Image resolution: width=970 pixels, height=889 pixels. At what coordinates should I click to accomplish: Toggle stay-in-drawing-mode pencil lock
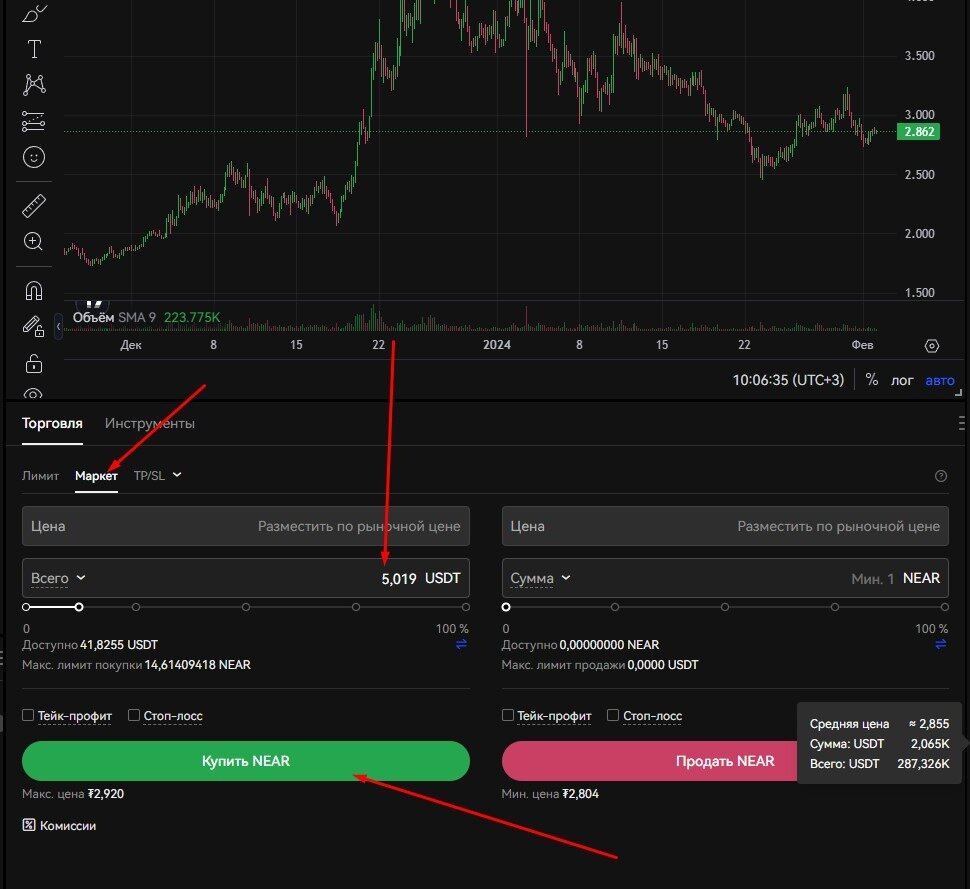33,325
